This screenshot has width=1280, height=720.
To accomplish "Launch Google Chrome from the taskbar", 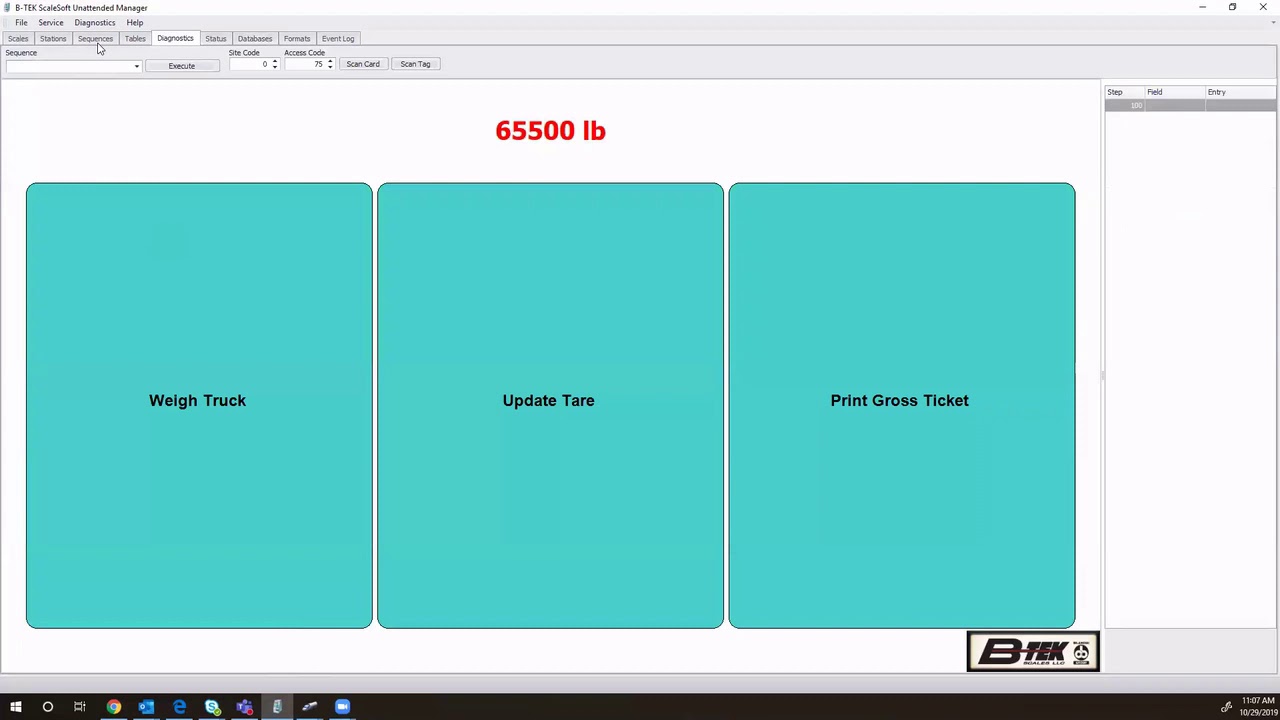I will 113,707.
